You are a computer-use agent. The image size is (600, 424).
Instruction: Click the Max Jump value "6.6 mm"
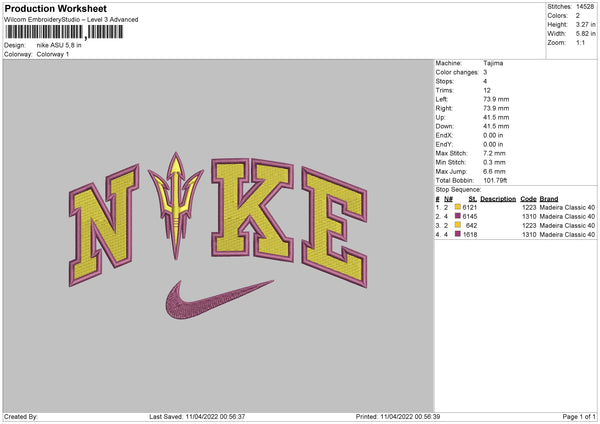coord(494,171)
